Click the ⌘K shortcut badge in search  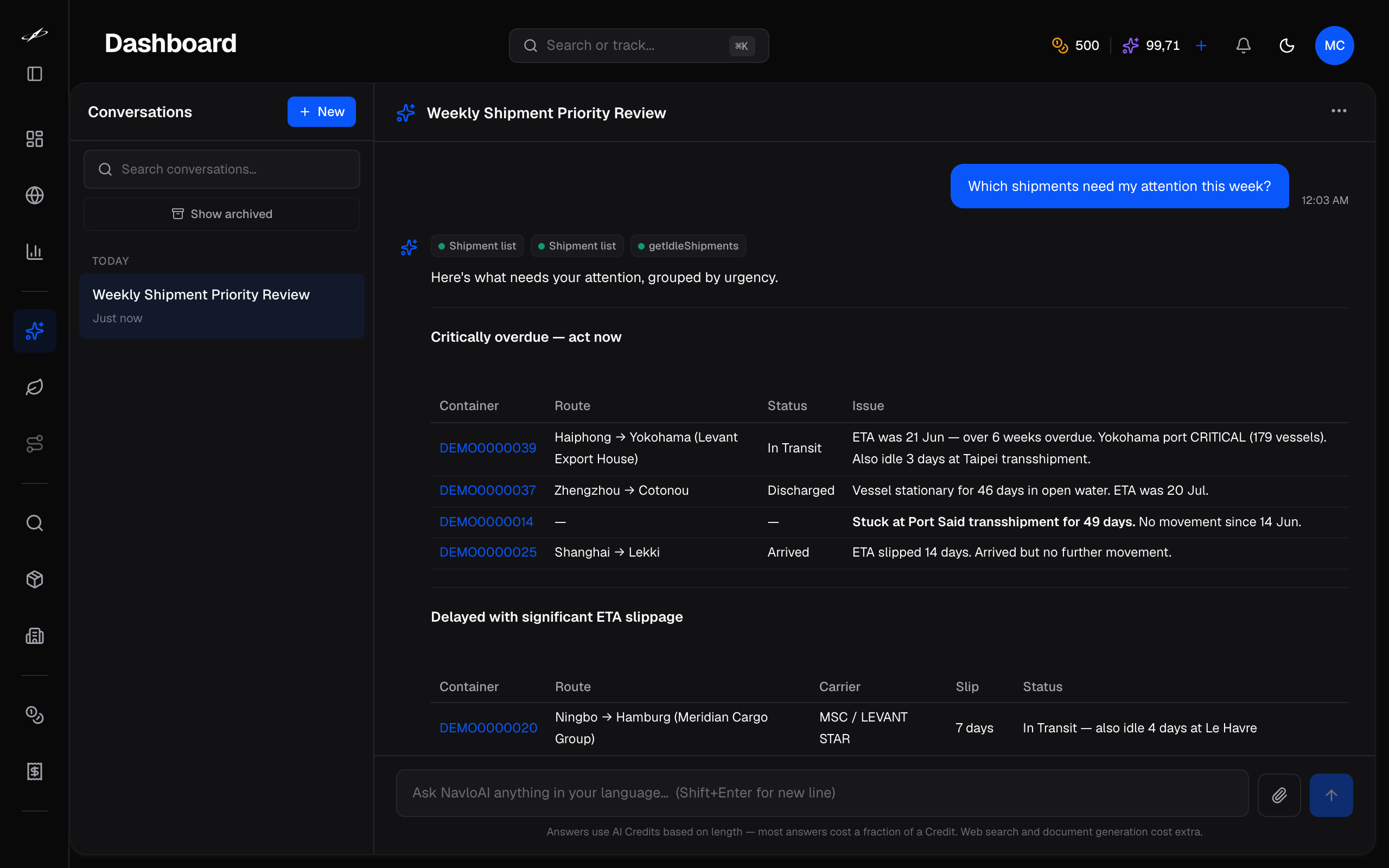pyautogui.click(x=742, y=46)
